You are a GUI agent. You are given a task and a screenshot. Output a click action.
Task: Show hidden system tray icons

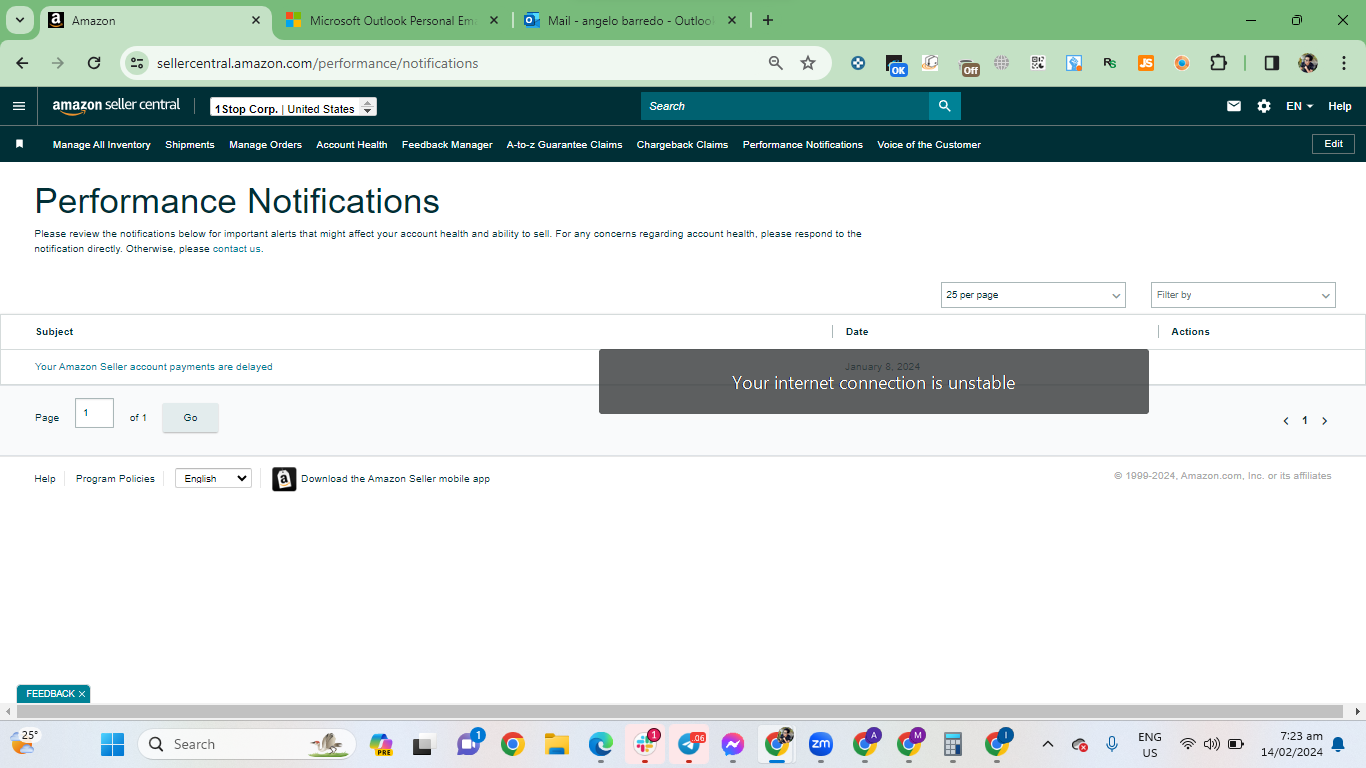pos(1047,744)
